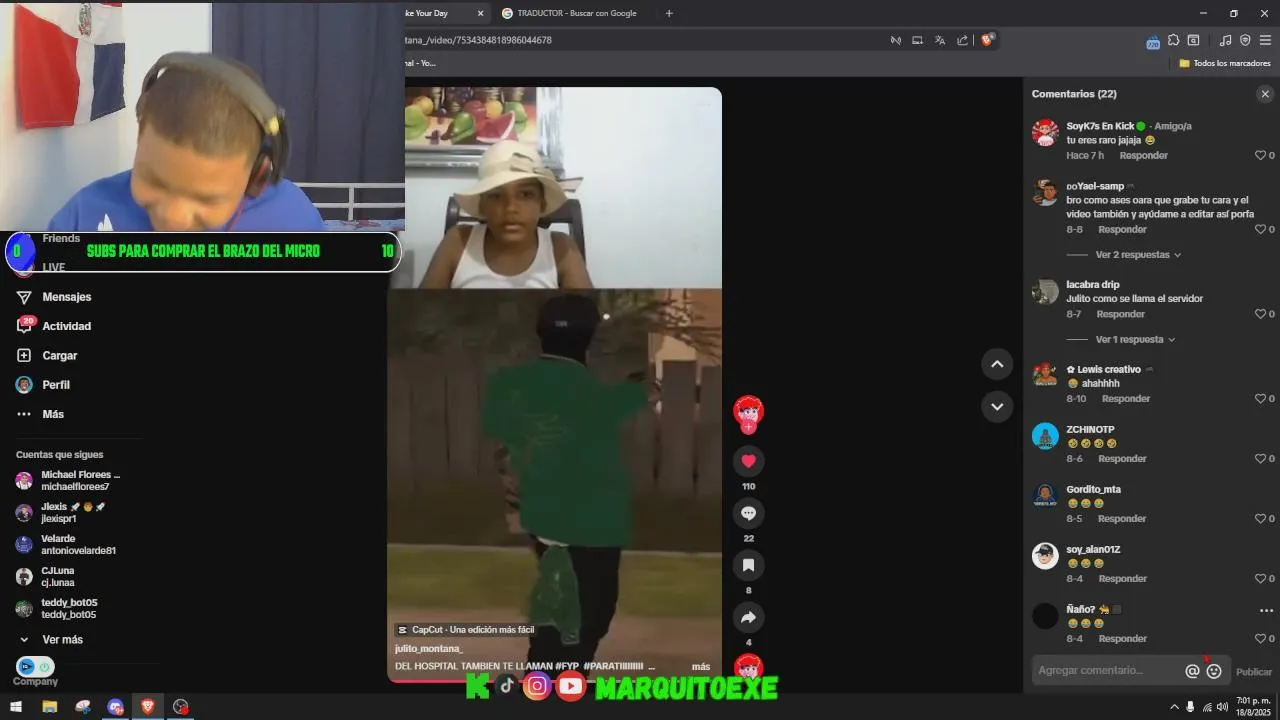Like Gordito_mta's comment

(x=1261, y=518)
